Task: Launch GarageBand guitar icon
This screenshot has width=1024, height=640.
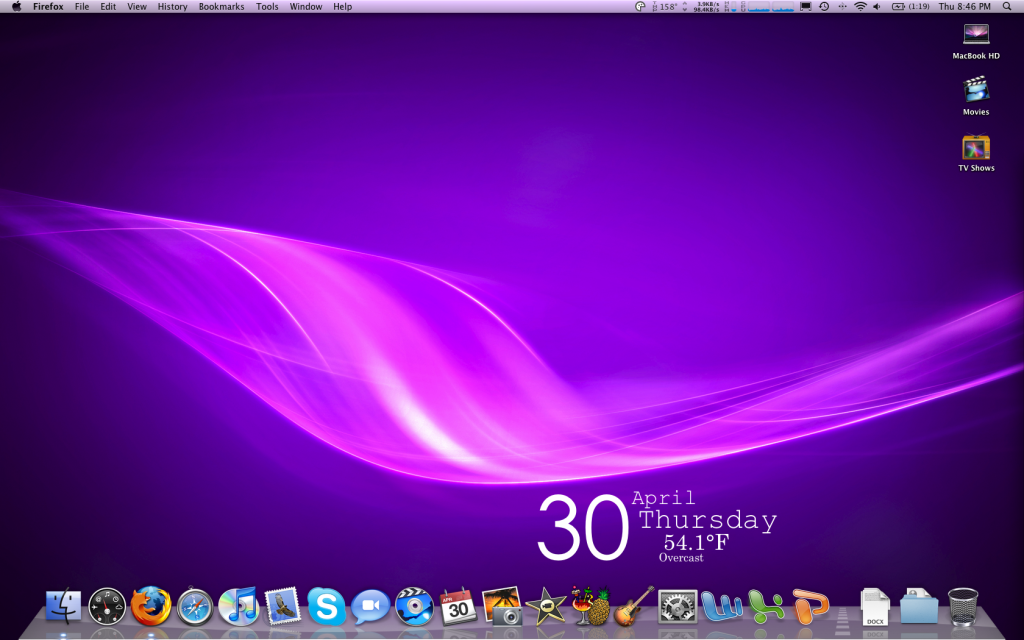Action: pyautogui.click(x=633, y=606)
